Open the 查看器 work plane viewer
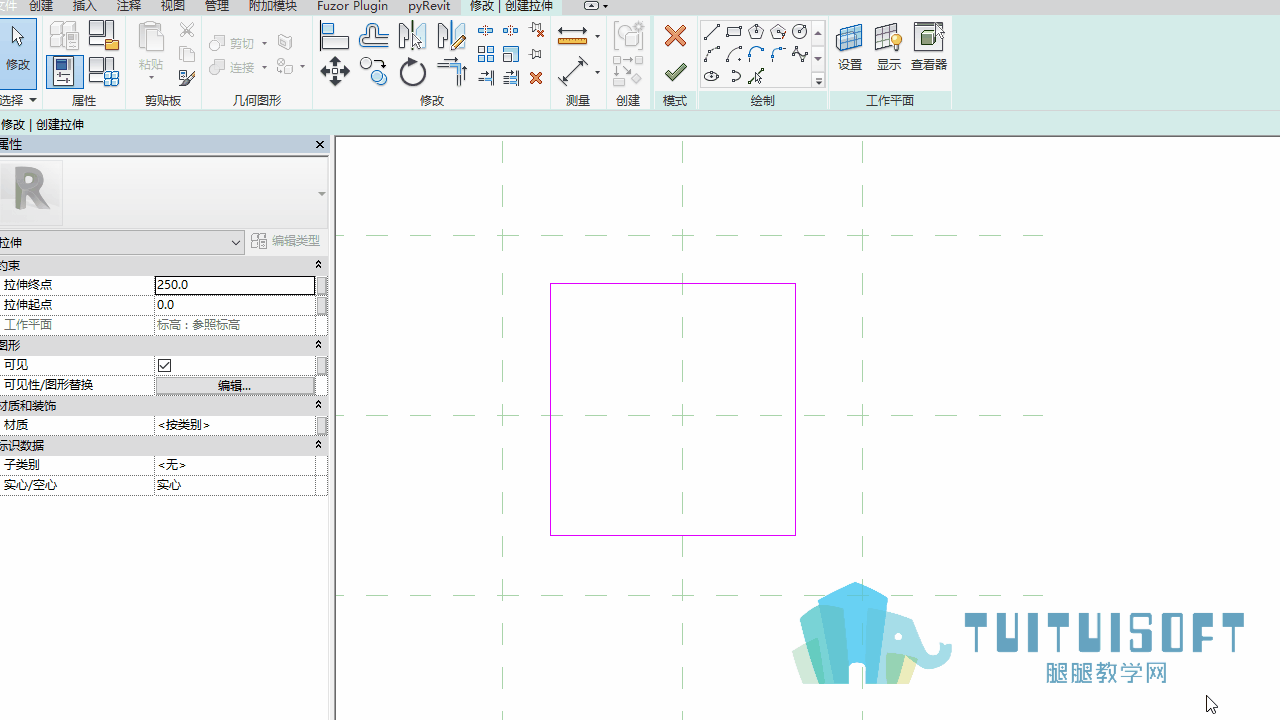1280x720 pixels. (x=929, y=48)
